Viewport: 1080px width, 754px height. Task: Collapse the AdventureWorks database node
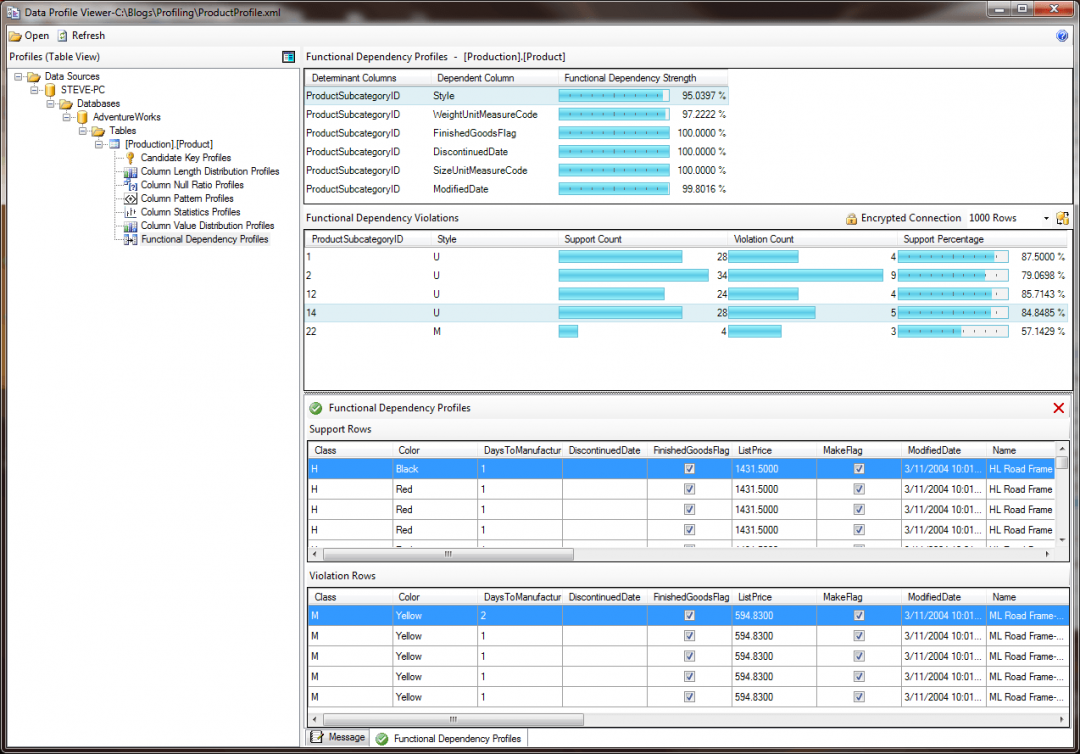point(67,116)
